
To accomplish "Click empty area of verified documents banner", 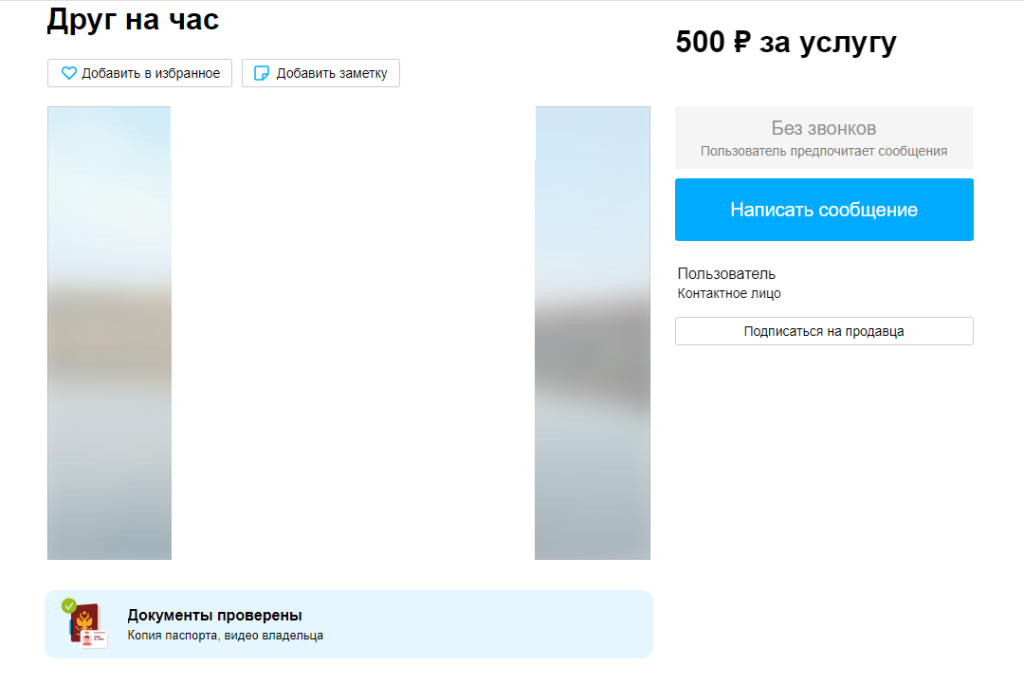I will click(x=500, y=624).
